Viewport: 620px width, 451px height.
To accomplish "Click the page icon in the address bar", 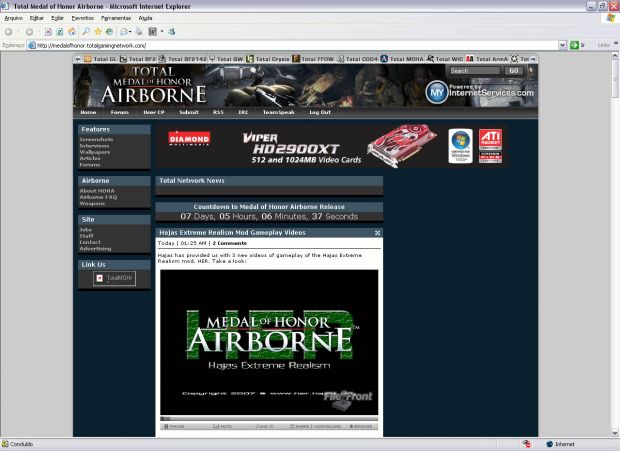I will point(32,45).
